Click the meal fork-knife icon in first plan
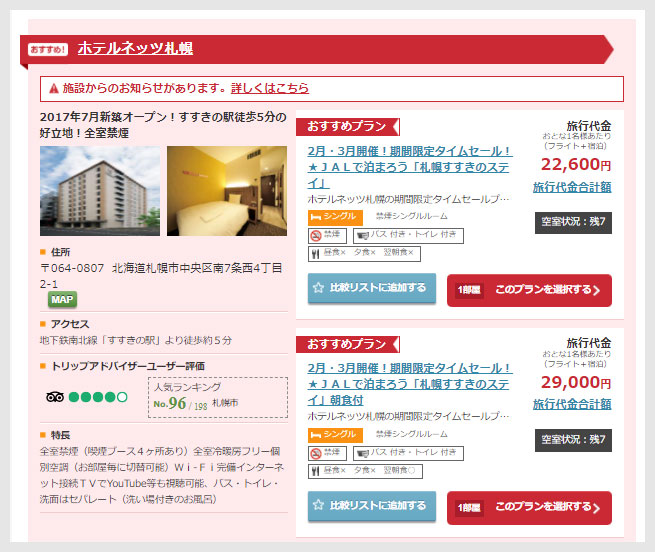 (x=315, y=254)
